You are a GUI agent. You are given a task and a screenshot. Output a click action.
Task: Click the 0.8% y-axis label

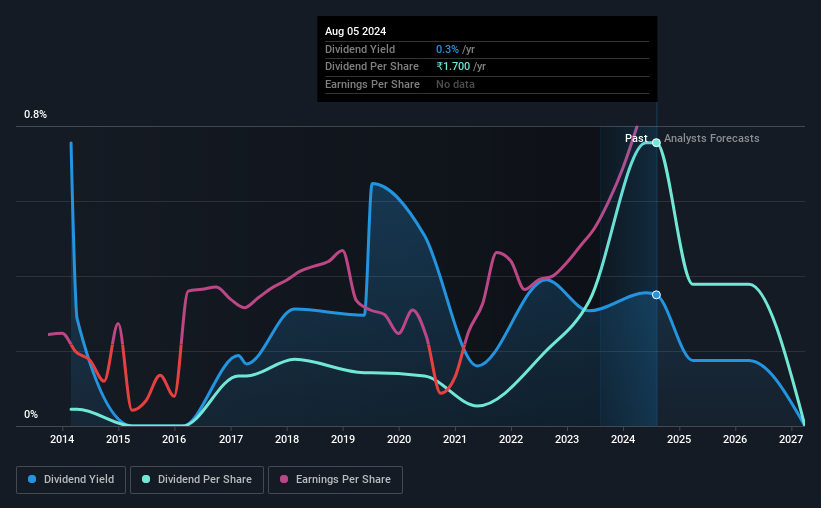click(x=35, y=114)
